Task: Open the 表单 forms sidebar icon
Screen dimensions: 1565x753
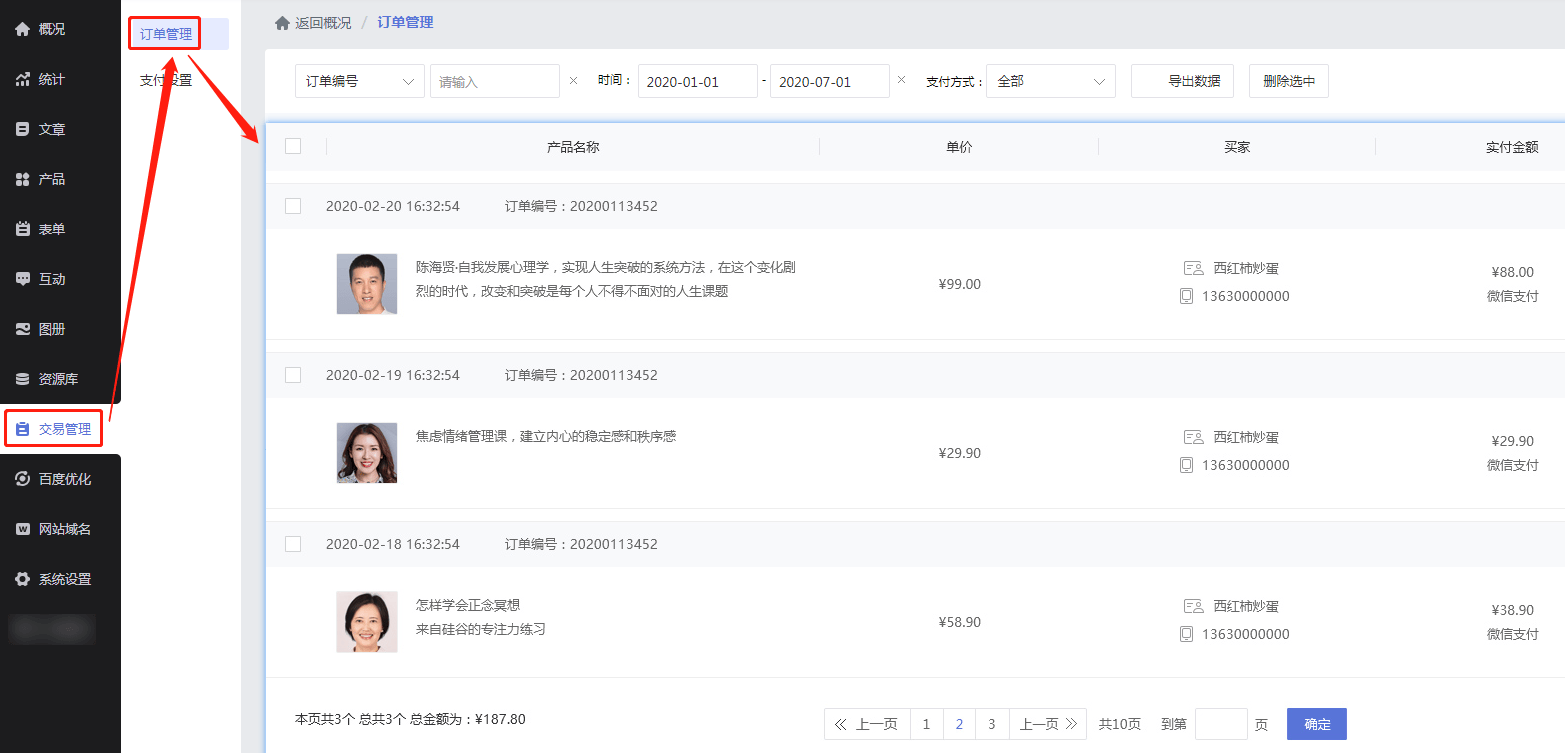Action: 23,228
